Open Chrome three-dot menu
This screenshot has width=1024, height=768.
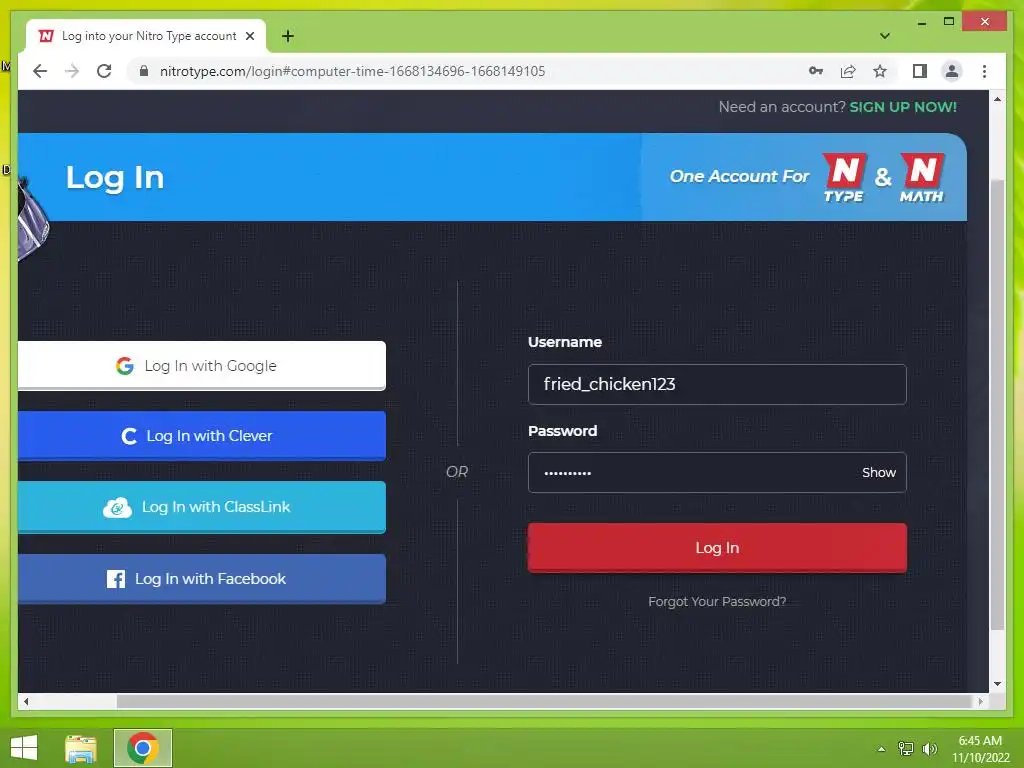(984, 71)
